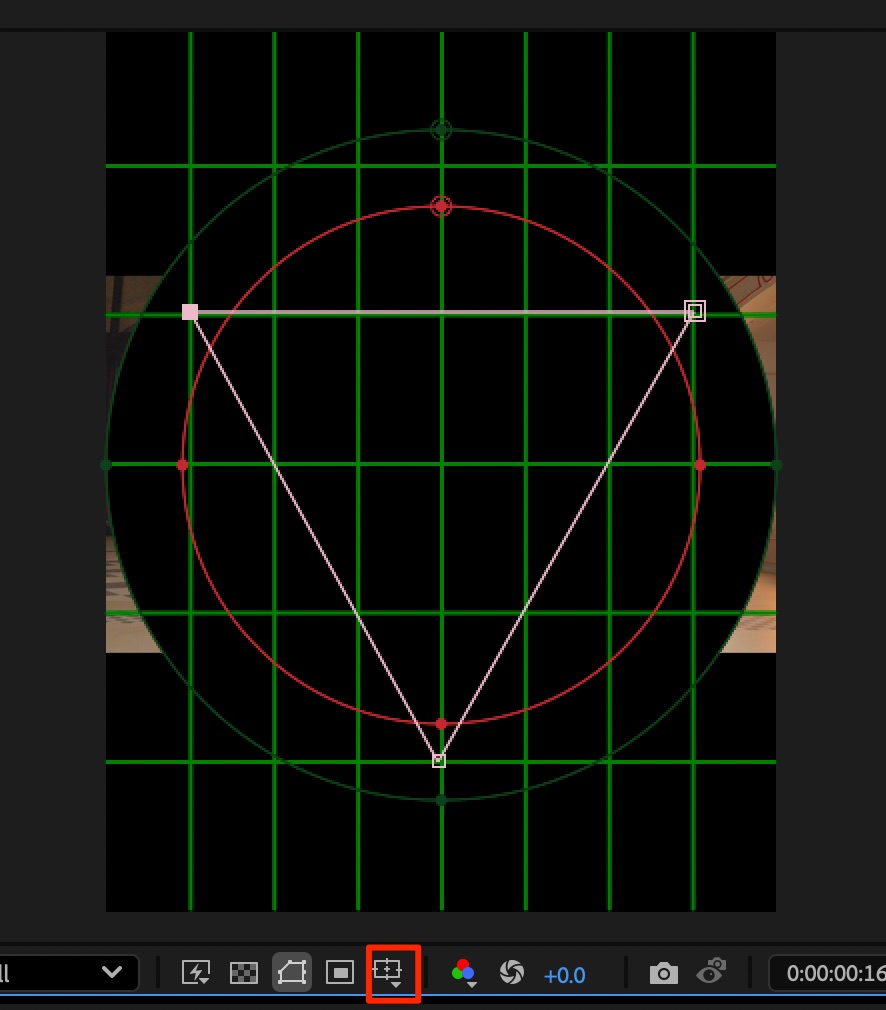886x1010 pixels.
Task: Take a snapshot with the camera icon
Action: tap(663, 973)
